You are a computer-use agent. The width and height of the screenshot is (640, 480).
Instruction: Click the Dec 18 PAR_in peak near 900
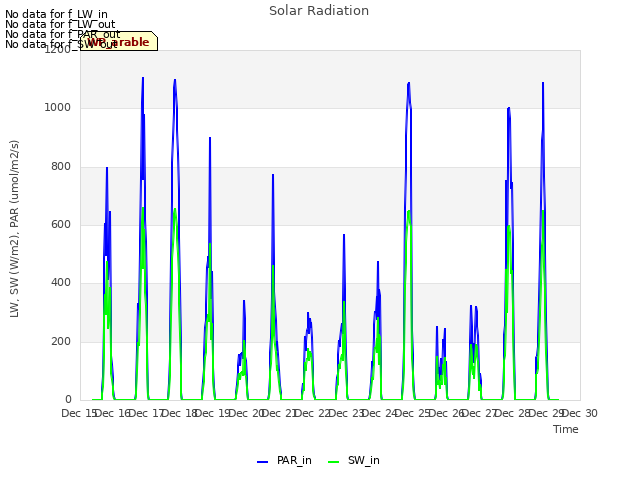point(210,138)
